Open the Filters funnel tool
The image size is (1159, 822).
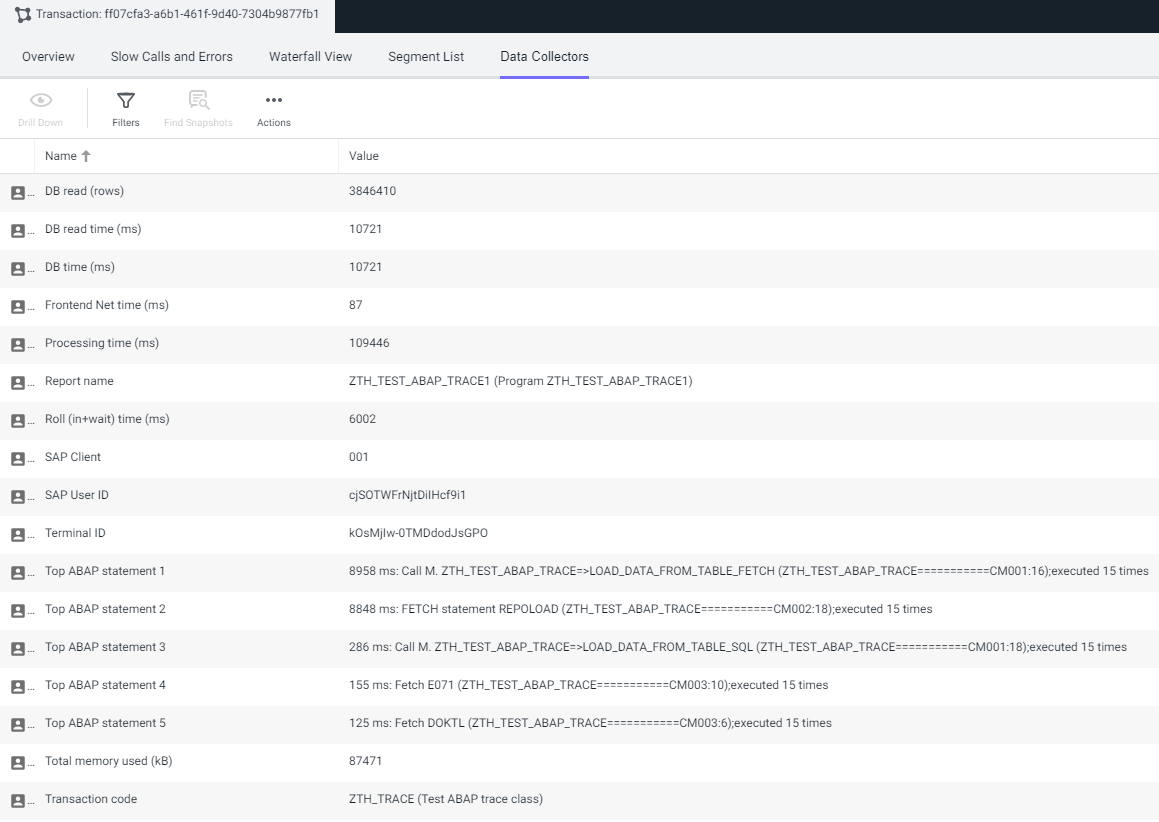(x=126, y=100)
